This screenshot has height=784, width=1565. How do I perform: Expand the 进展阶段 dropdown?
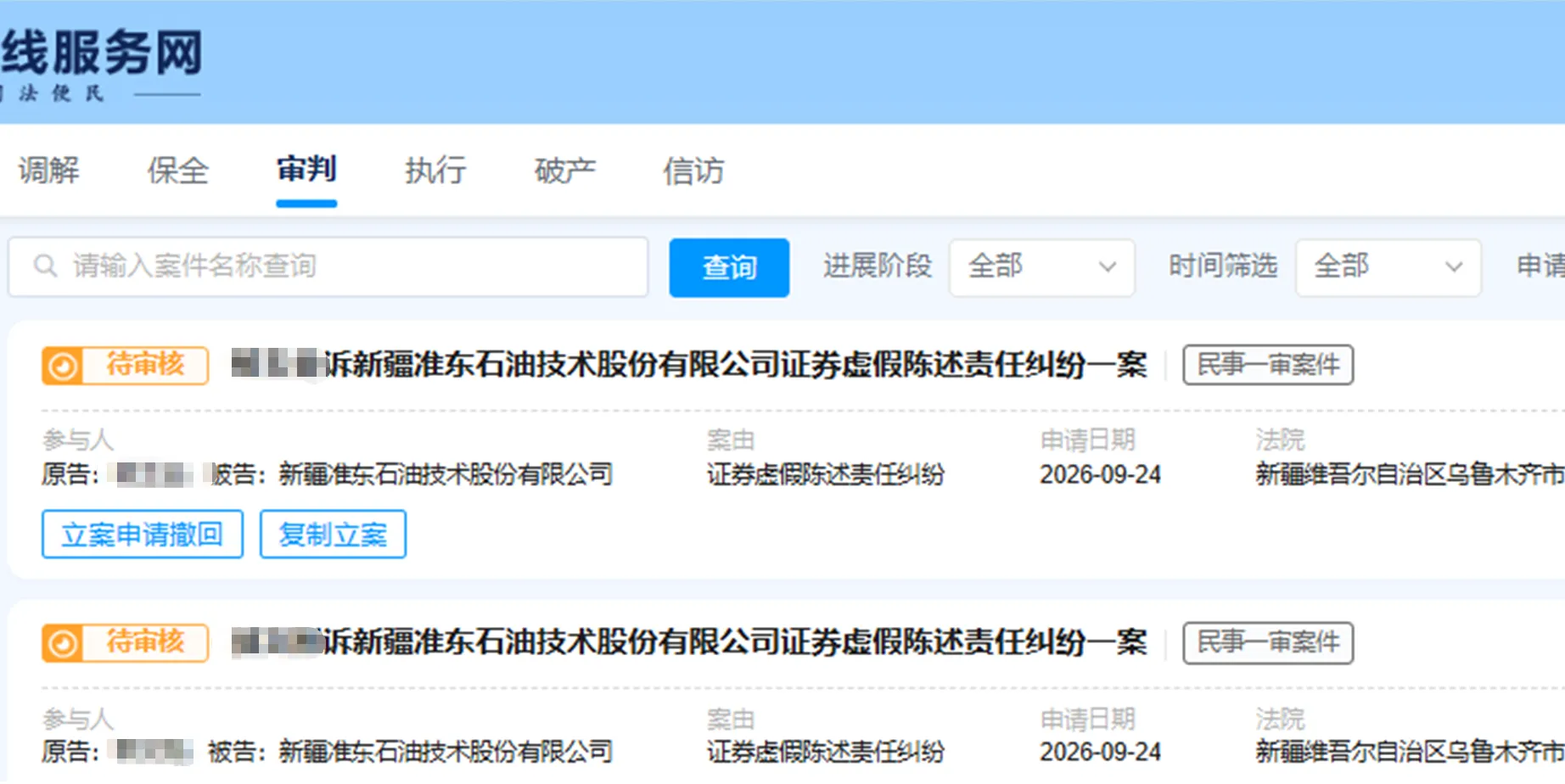tap(1041, 267)
